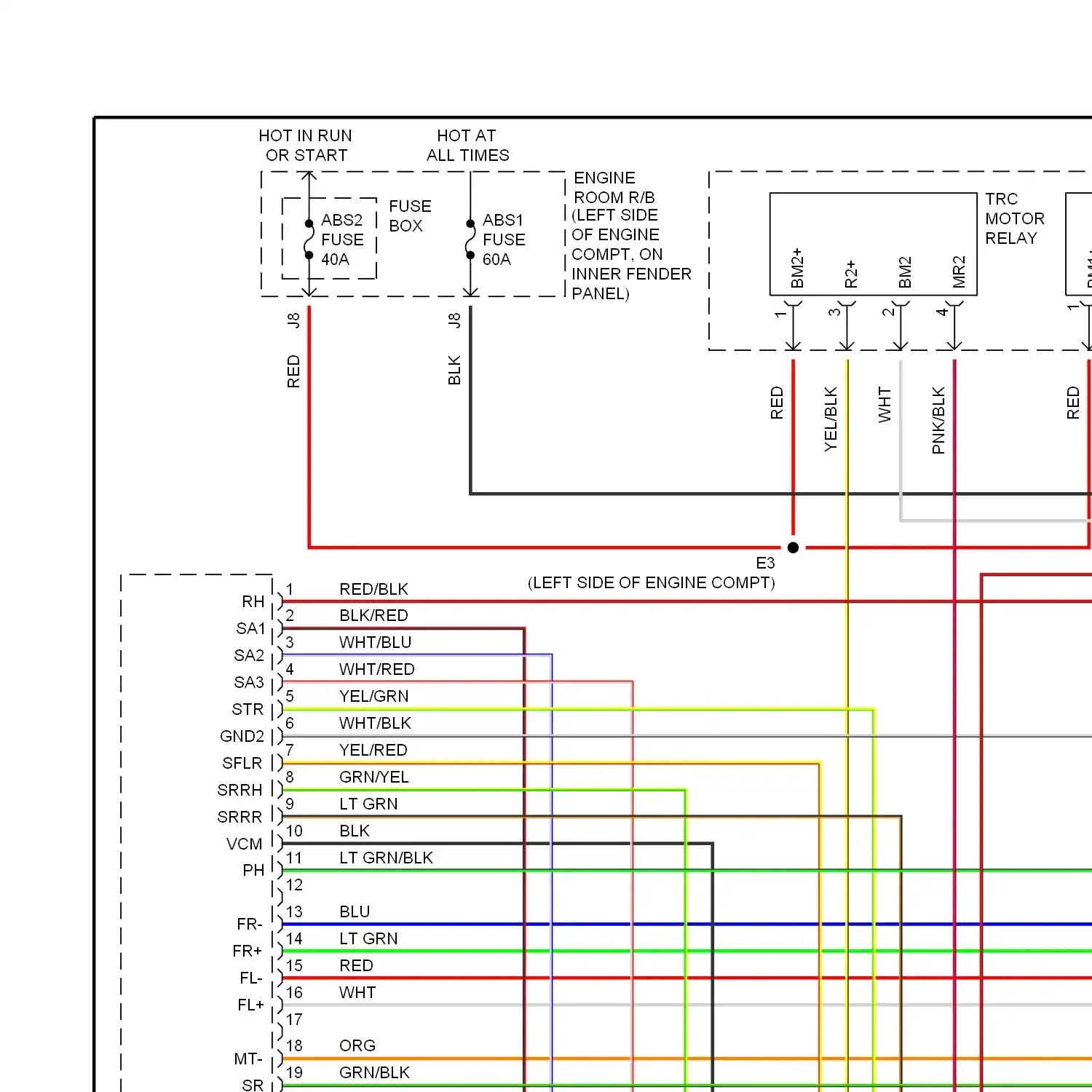Click the "HOT AT ALL TIMES" label
1092x1092 pixels.
point(467,146)
